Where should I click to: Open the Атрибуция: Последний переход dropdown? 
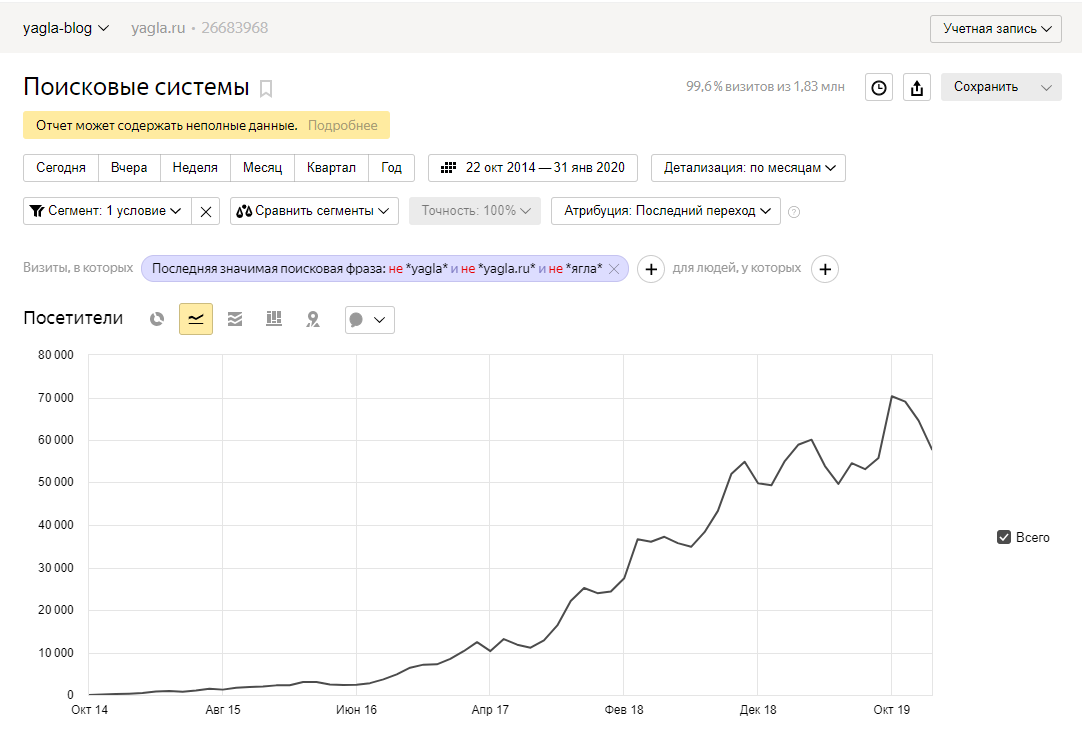click(665, 211)
